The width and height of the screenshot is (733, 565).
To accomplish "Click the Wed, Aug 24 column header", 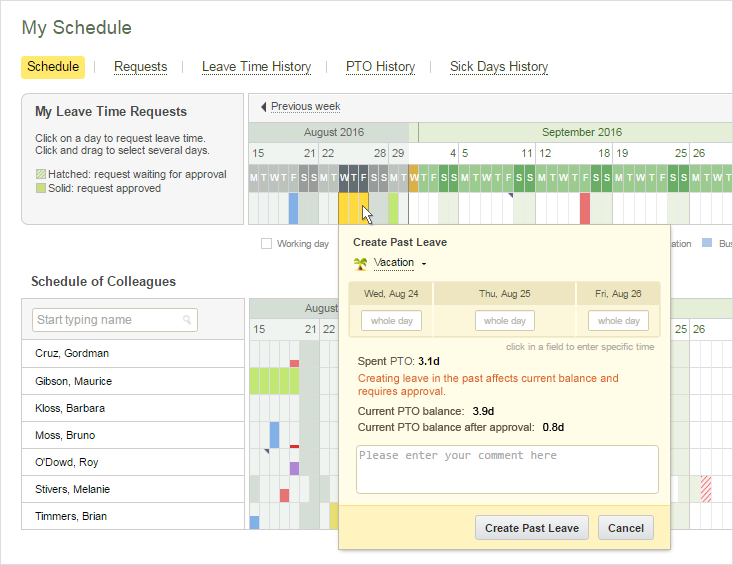I will [391, 293].
